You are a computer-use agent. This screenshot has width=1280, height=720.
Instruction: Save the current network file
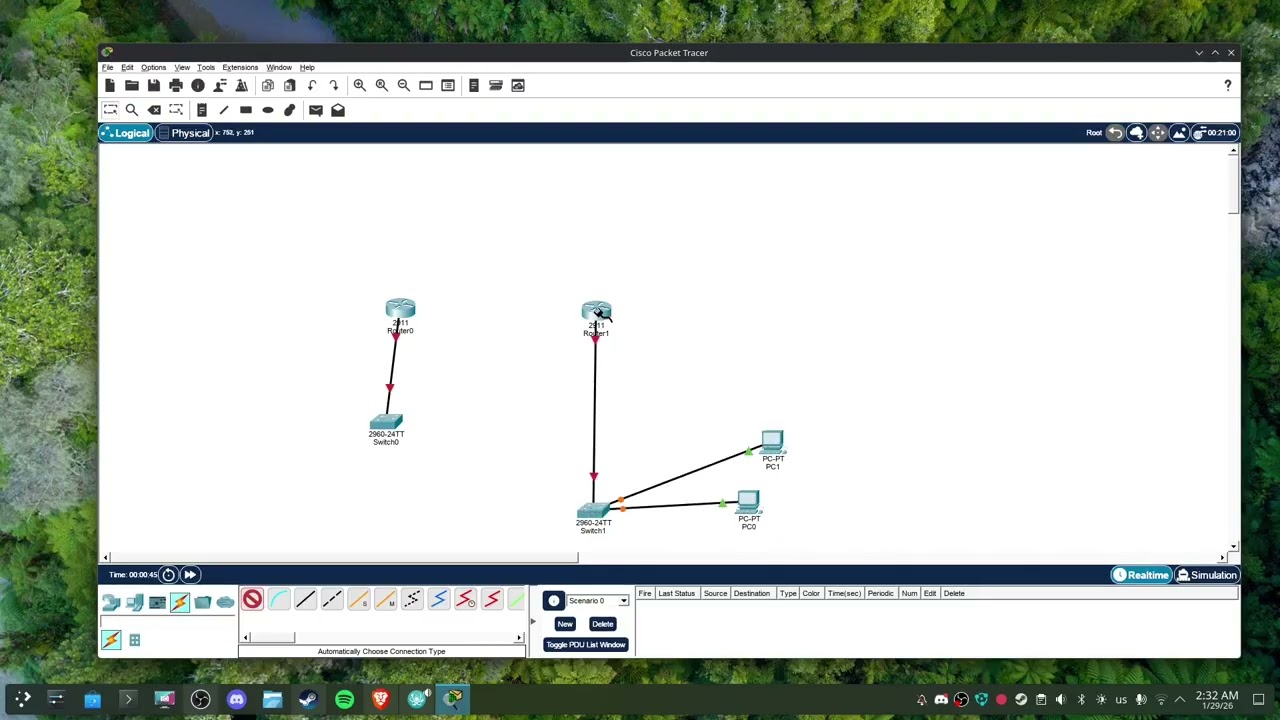tap(154, 86)
